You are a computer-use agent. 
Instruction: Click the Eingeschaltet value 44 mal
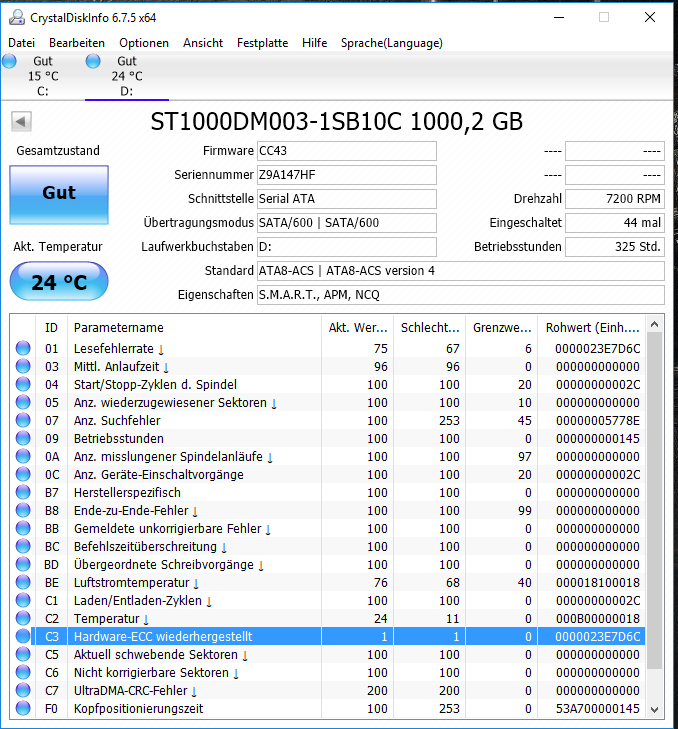(x=615, y=223)
